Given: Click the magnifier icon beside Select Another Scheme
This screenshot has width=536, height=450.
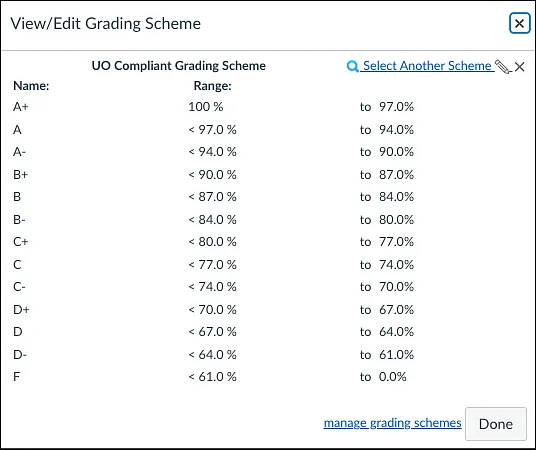Looking at the screenshot, I should click(x=352, y=66).
